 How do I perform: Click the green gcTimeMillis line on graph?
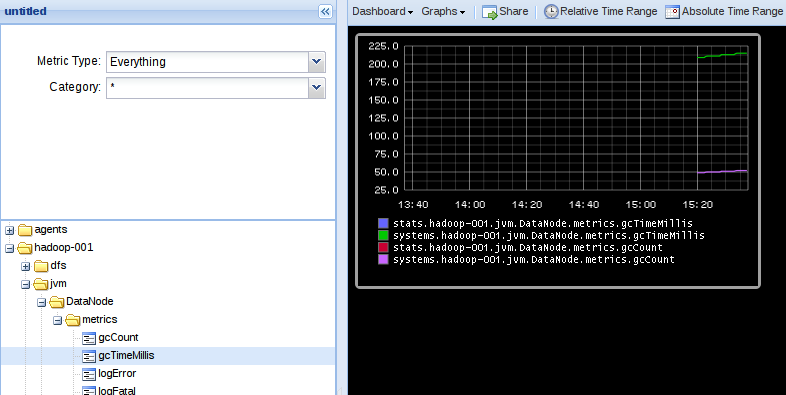pyautogui.click(x=722, y=55)
